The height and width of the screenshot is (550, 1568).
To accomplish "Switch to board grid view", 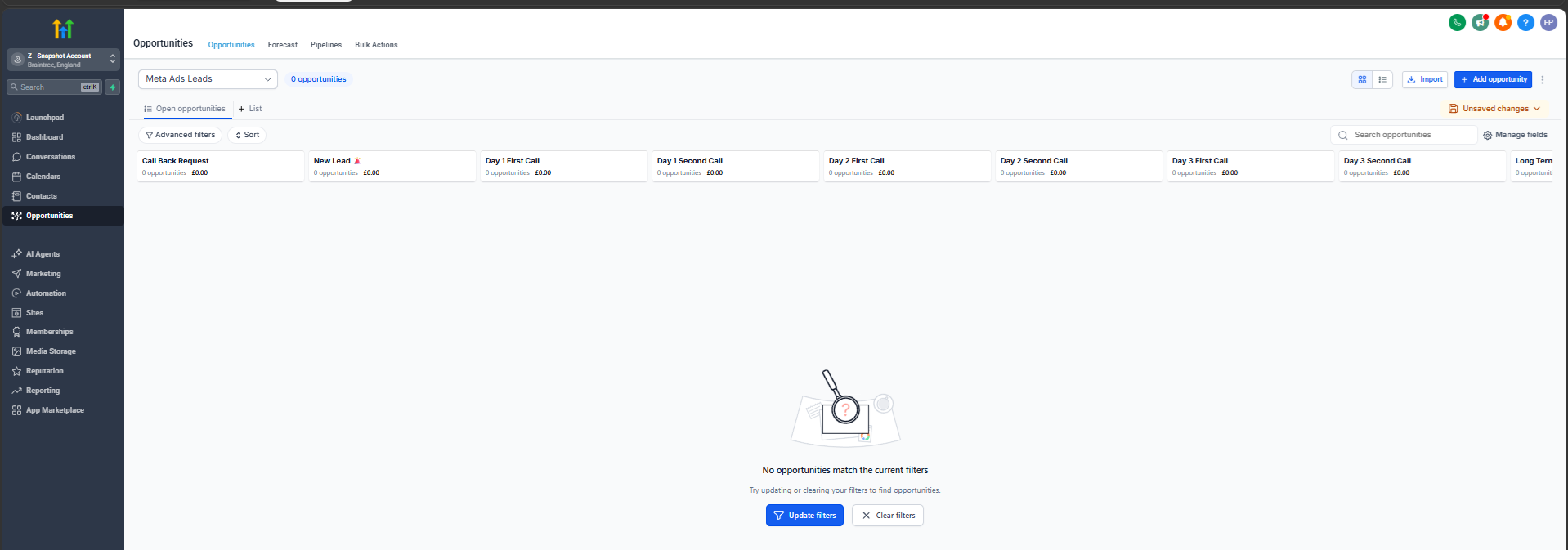I will 1362,79.
